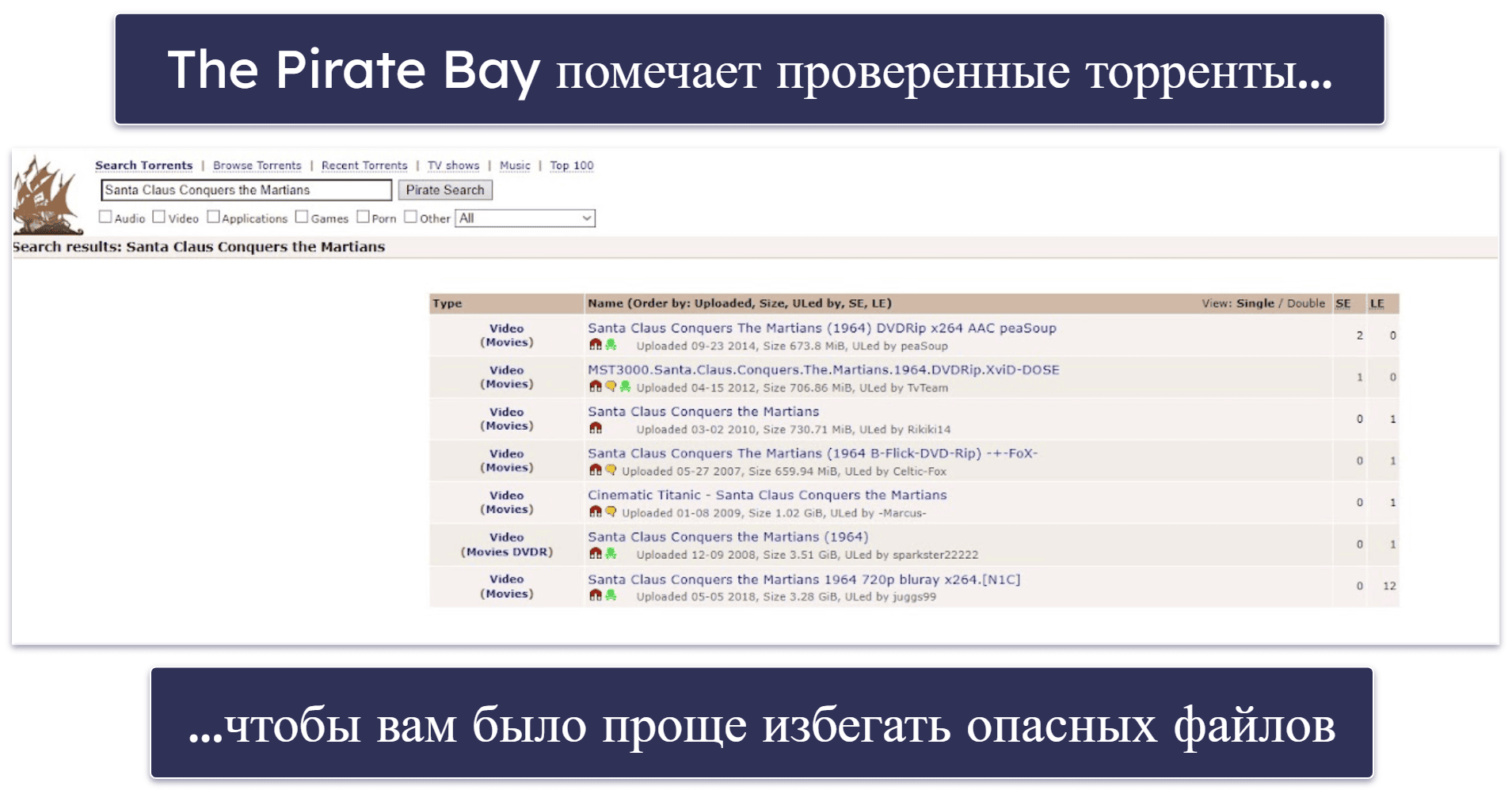
Task: Open 720p bluray x264 N1C torrent link
Action: [x=804, y=579]
